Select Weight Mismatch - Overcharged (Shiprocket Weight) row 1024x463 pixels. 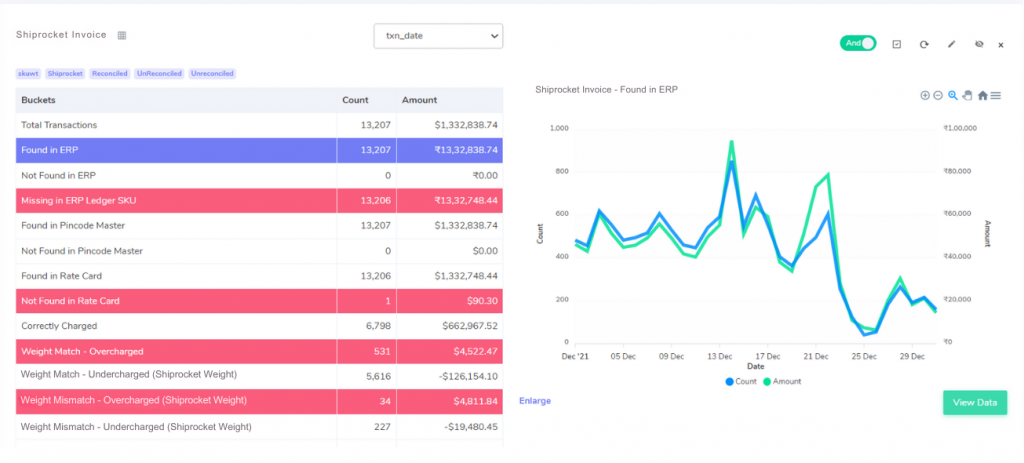click(x=259, y=400)
